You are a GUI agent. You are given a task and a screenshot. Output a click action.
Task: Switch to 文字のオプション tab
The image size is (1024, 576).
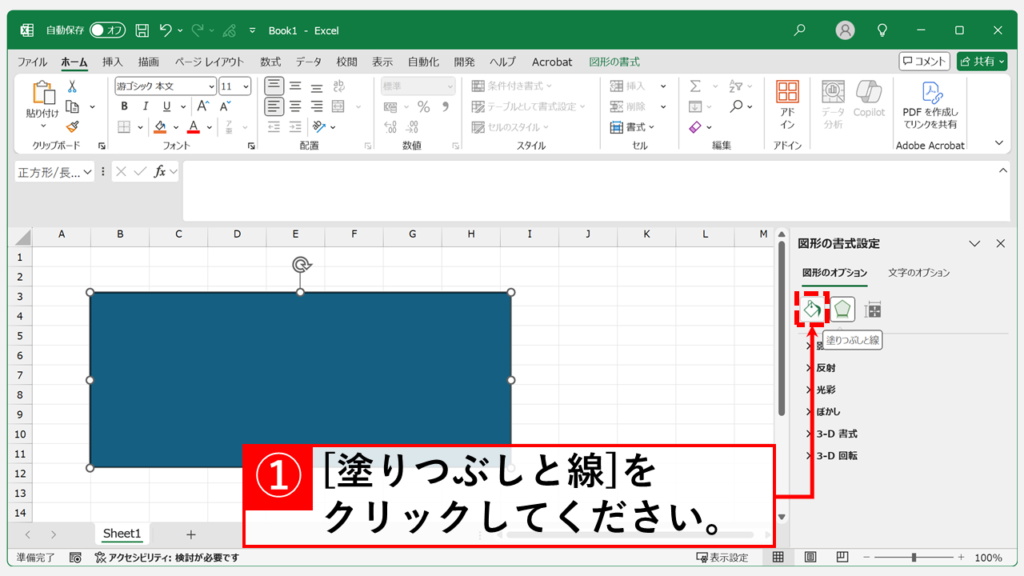[918, 273]
